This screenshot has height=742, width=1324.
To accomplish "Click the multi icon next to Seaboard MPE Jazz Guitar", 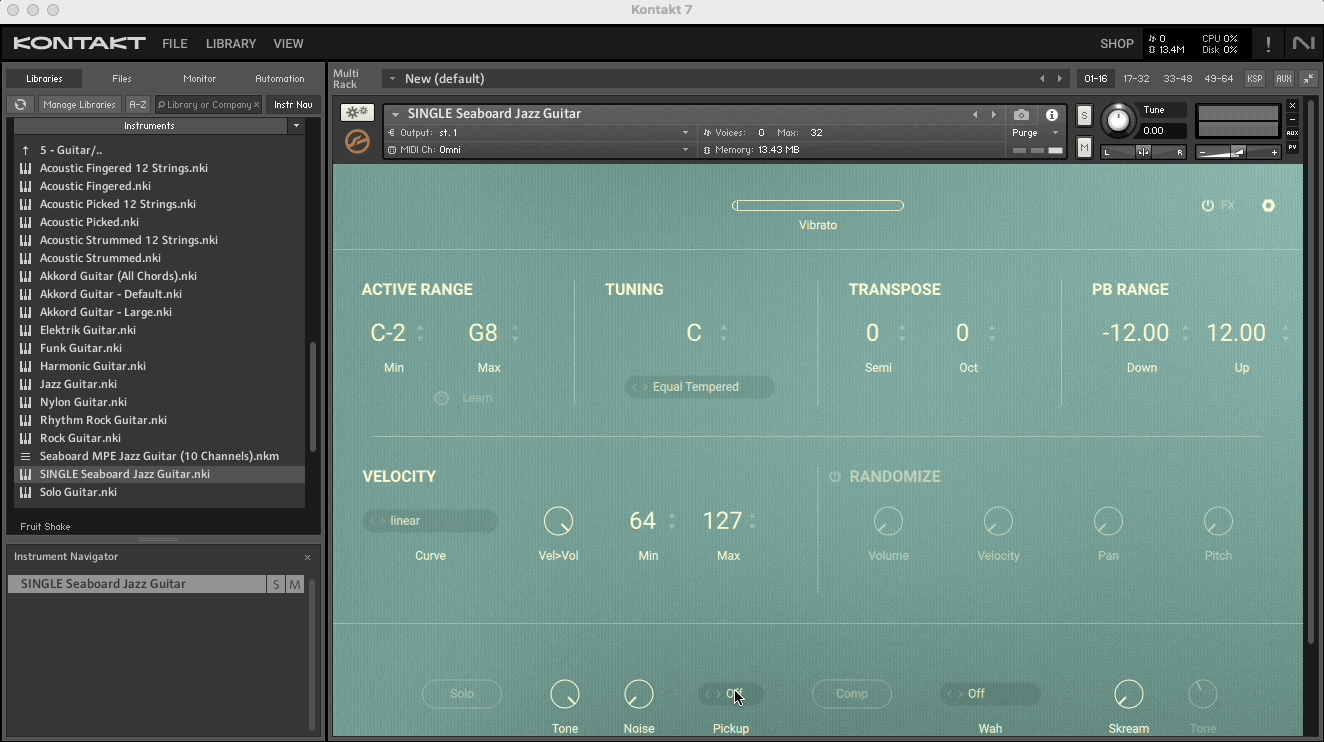I will pyautogui.click(x=25, y=456).
